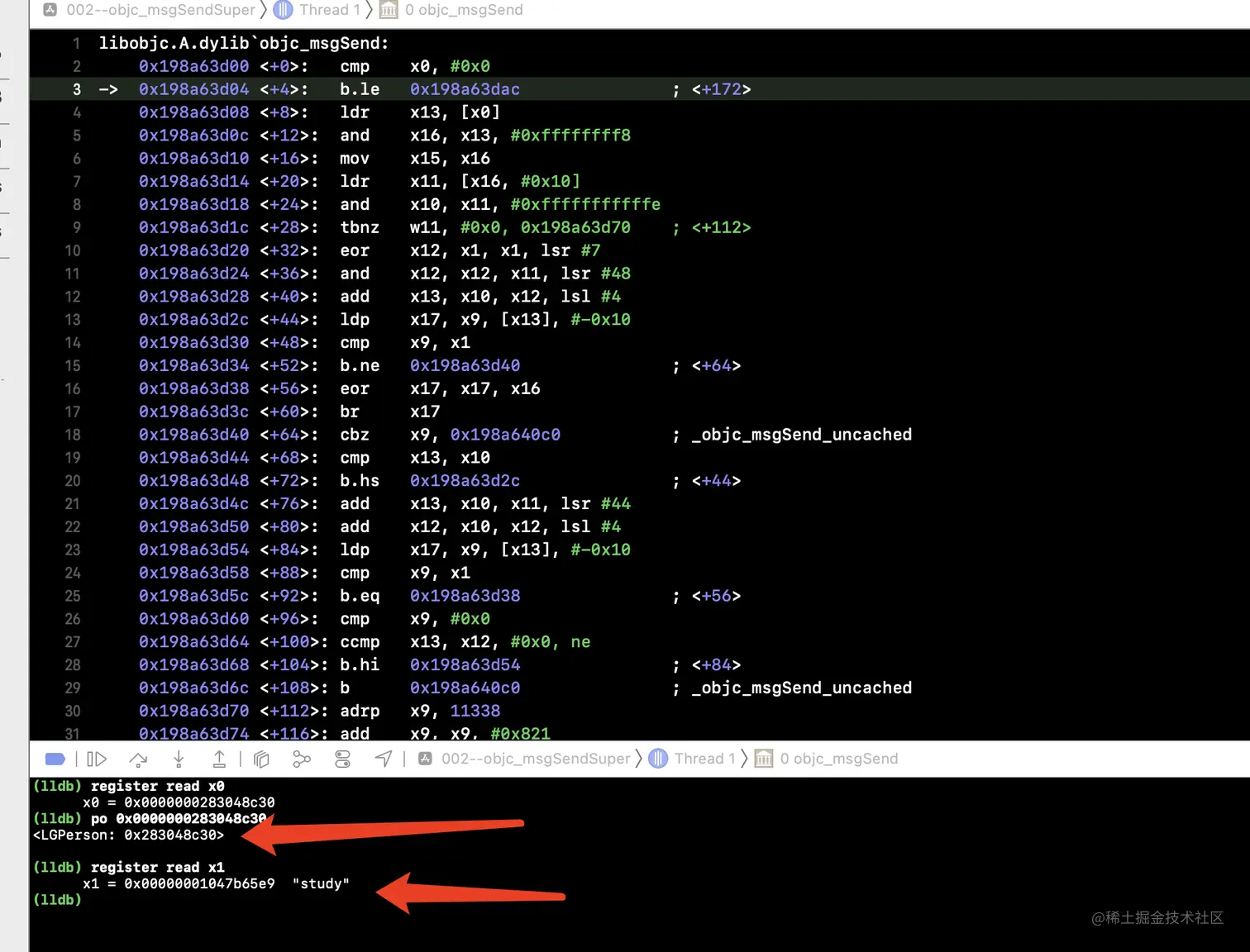Click the <+84> comment on line 28
The image size is (1250, 952).
click(x=716, y=665)
